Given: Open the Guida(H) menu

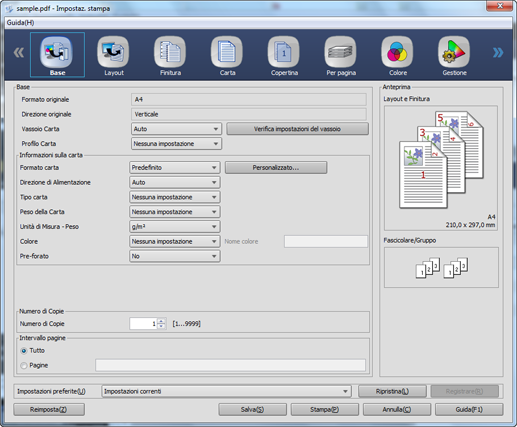Looking at the screenshot, I should pos(20,23).
